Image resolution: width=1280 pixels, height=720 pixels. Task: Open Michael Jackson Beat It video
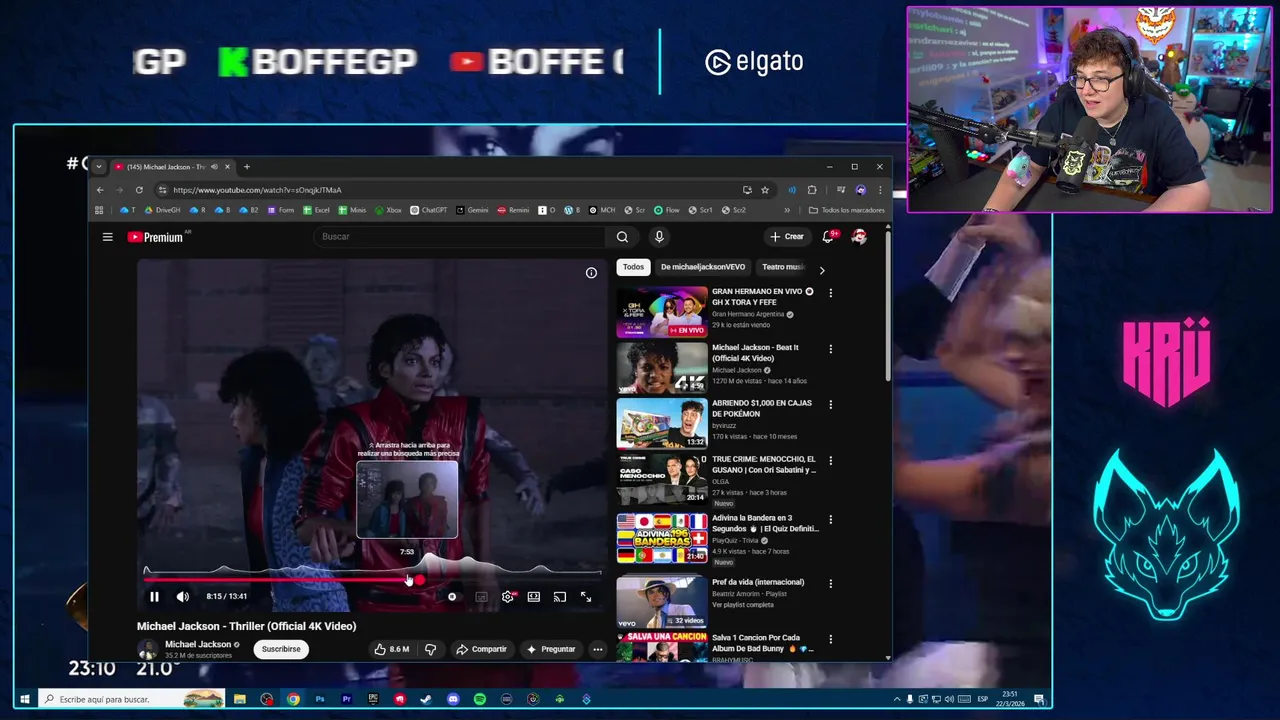[x=661, y=368]
